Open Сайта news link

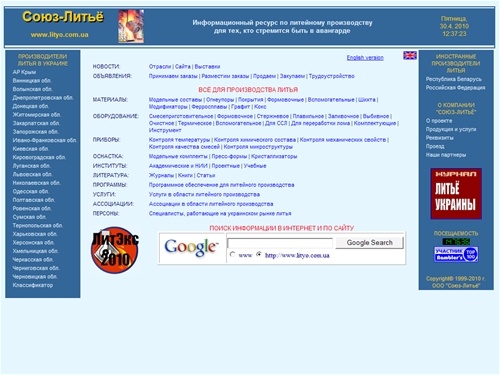(183, 67)
